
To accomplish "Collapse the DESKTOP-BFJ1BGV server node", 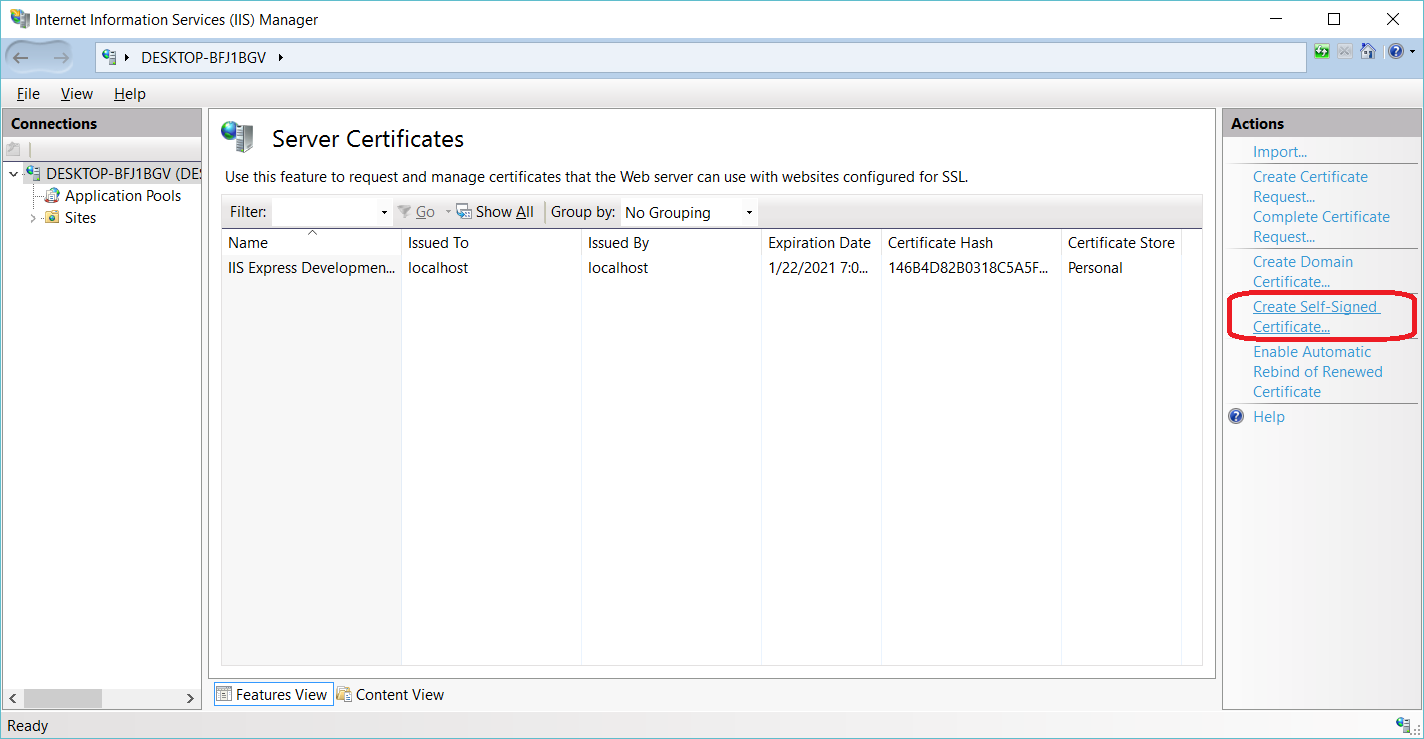I will [13, 174].
